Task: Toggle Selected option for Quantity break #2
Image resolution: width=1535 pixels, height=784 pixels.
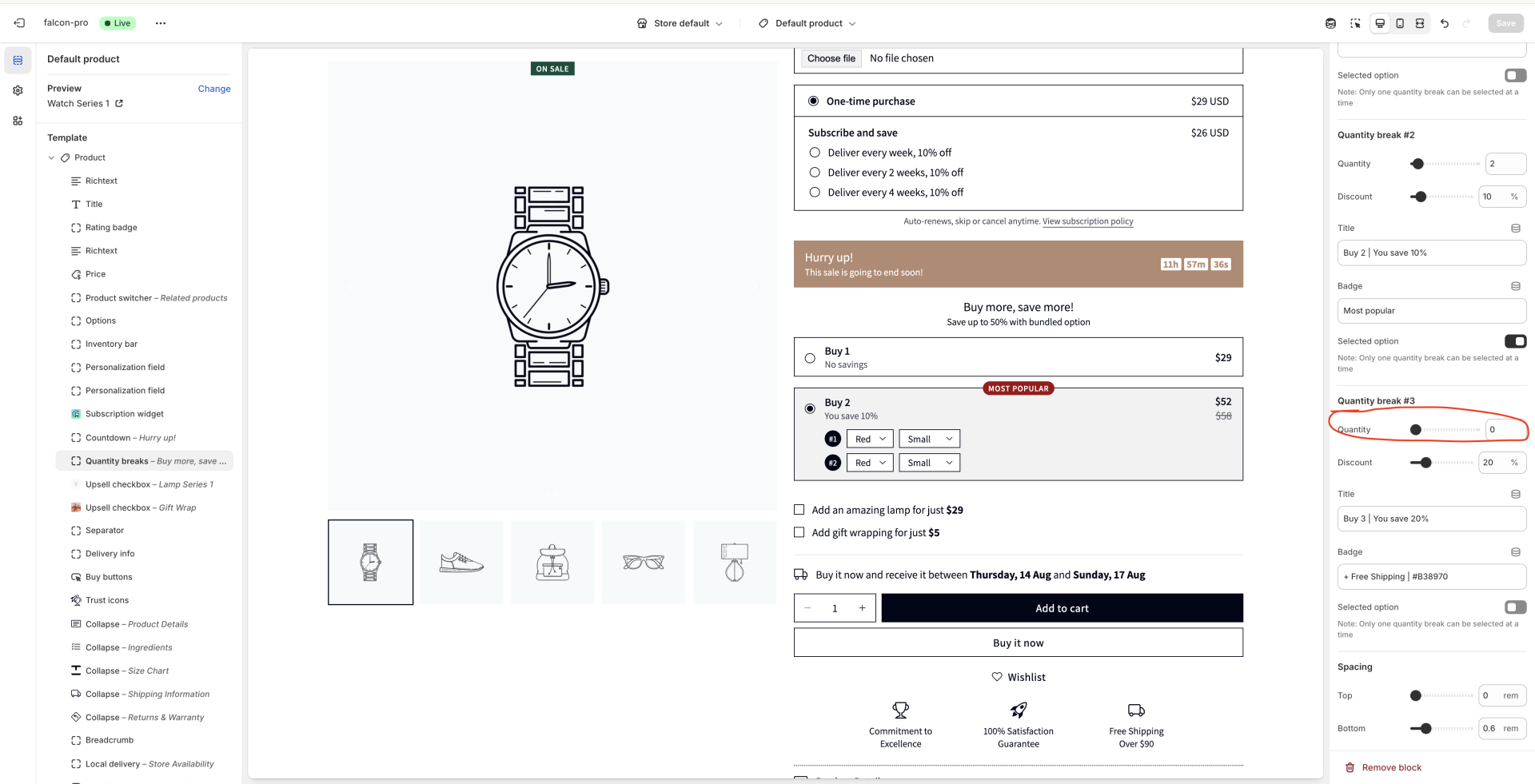Action: click(x=1515, y=341)
